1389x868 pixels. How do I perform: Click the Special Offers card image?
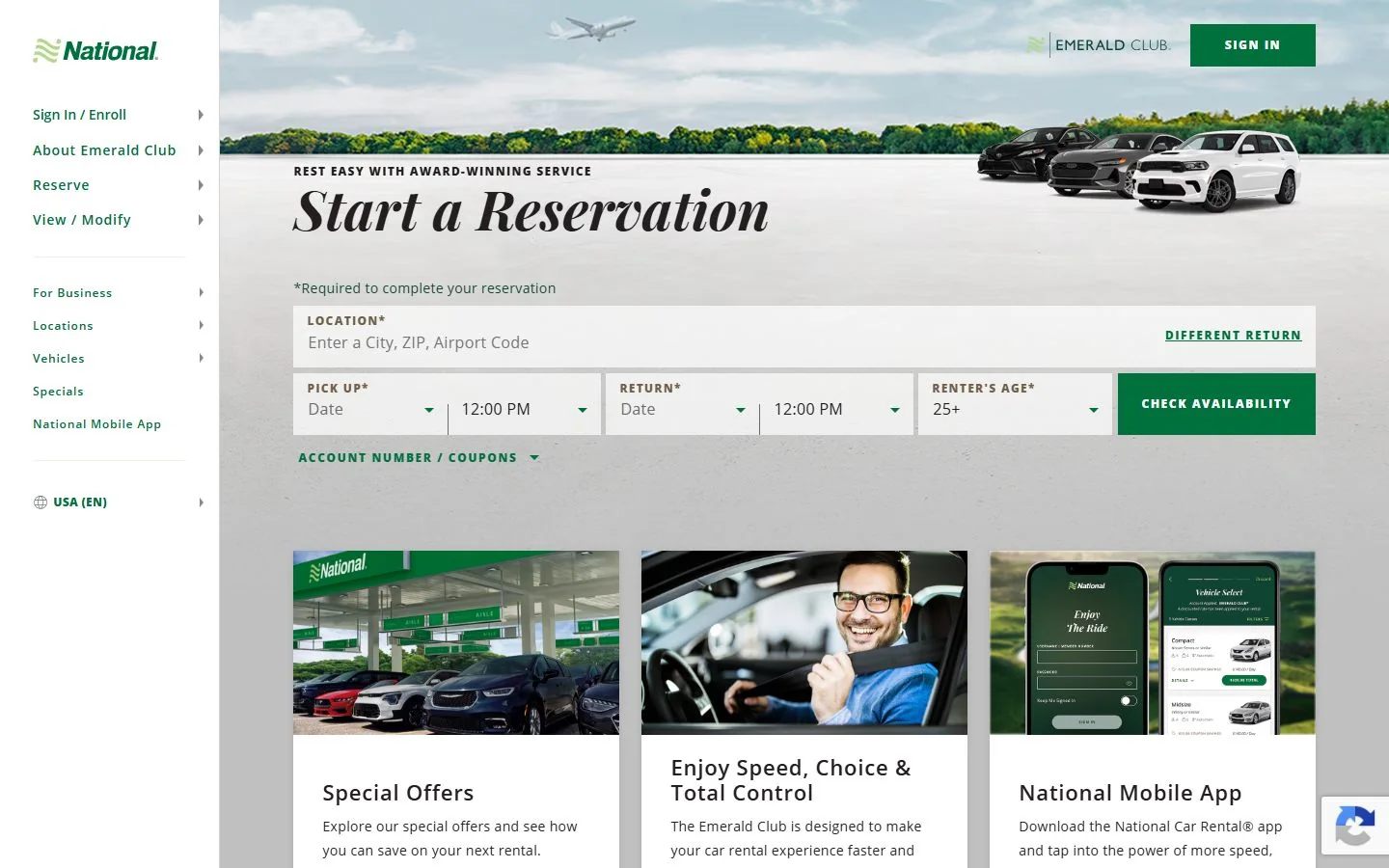(x=456, y=642)
